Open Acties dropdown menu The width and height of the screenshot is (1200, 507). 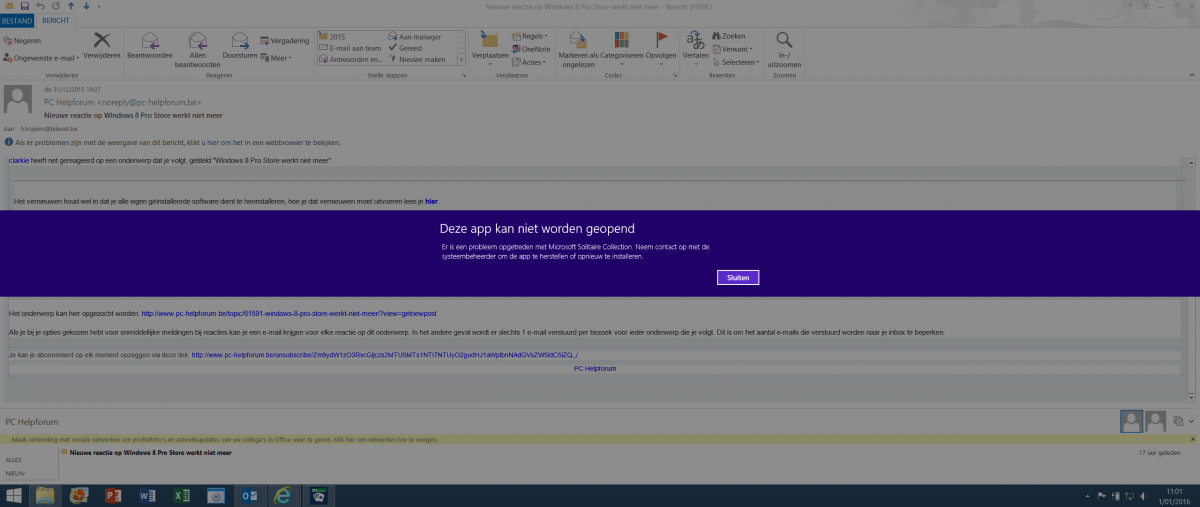point(528,62)
